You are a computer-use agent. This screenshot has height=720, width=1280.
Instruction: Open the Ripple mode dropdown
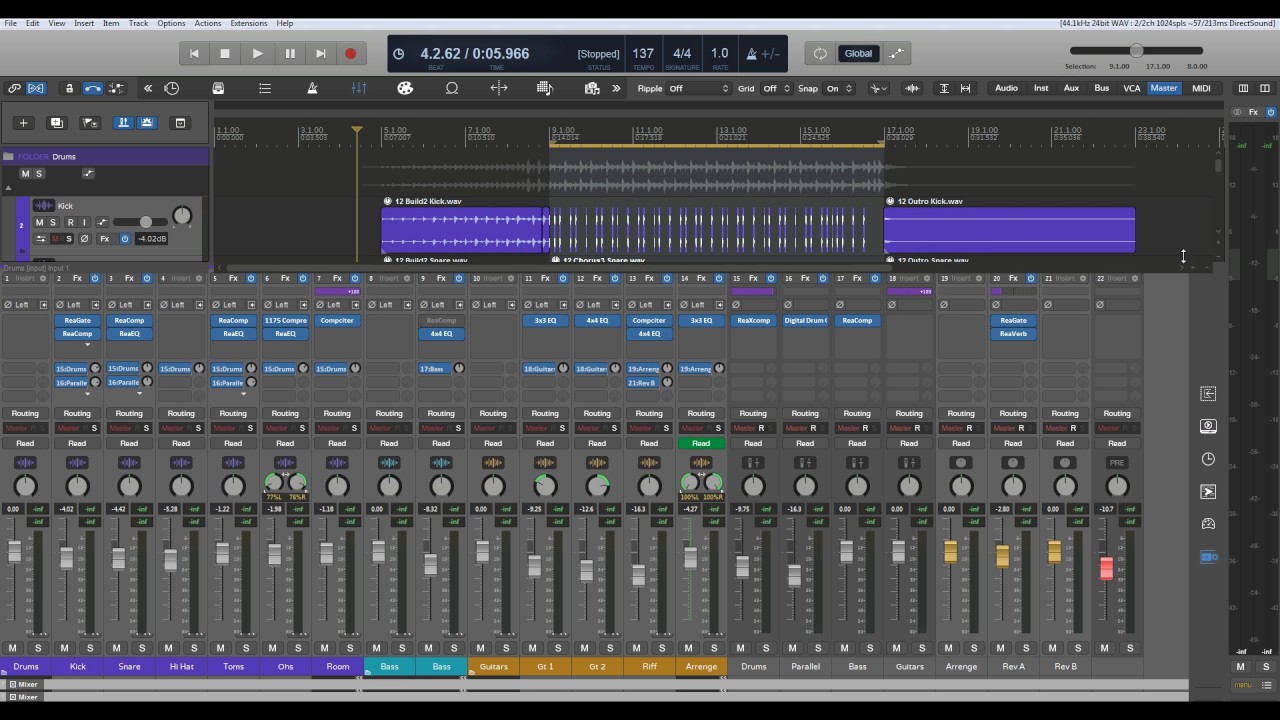pos(699,88)
